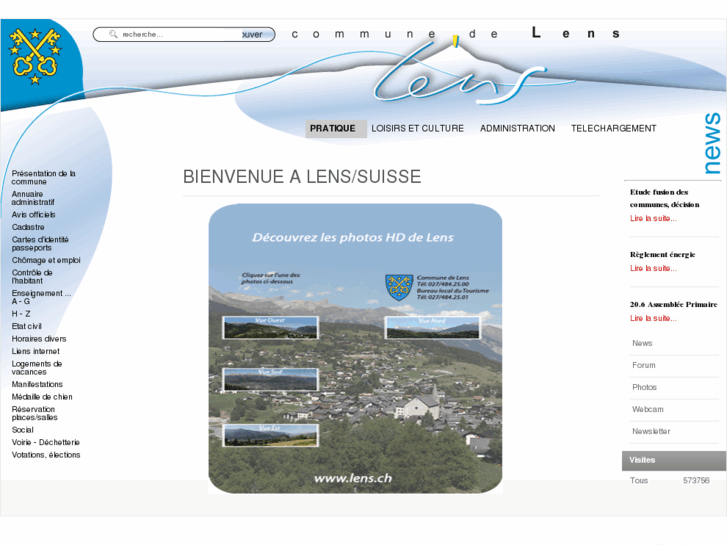This screenshot has width=727, height=545.
Task: Open the News link in right sidebar
Action: coord(642,343)
